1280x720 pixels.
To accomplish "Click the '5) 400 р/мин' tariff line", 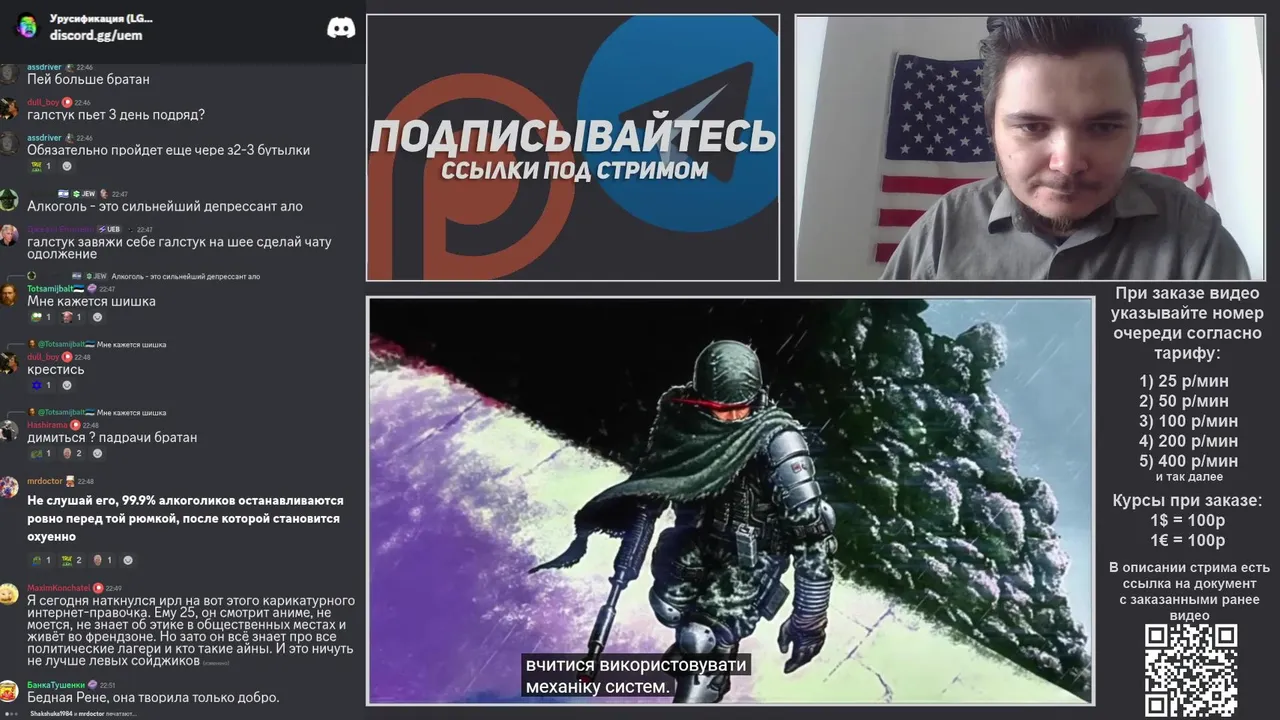I will pyautogui.click(x=1188, y=461).
